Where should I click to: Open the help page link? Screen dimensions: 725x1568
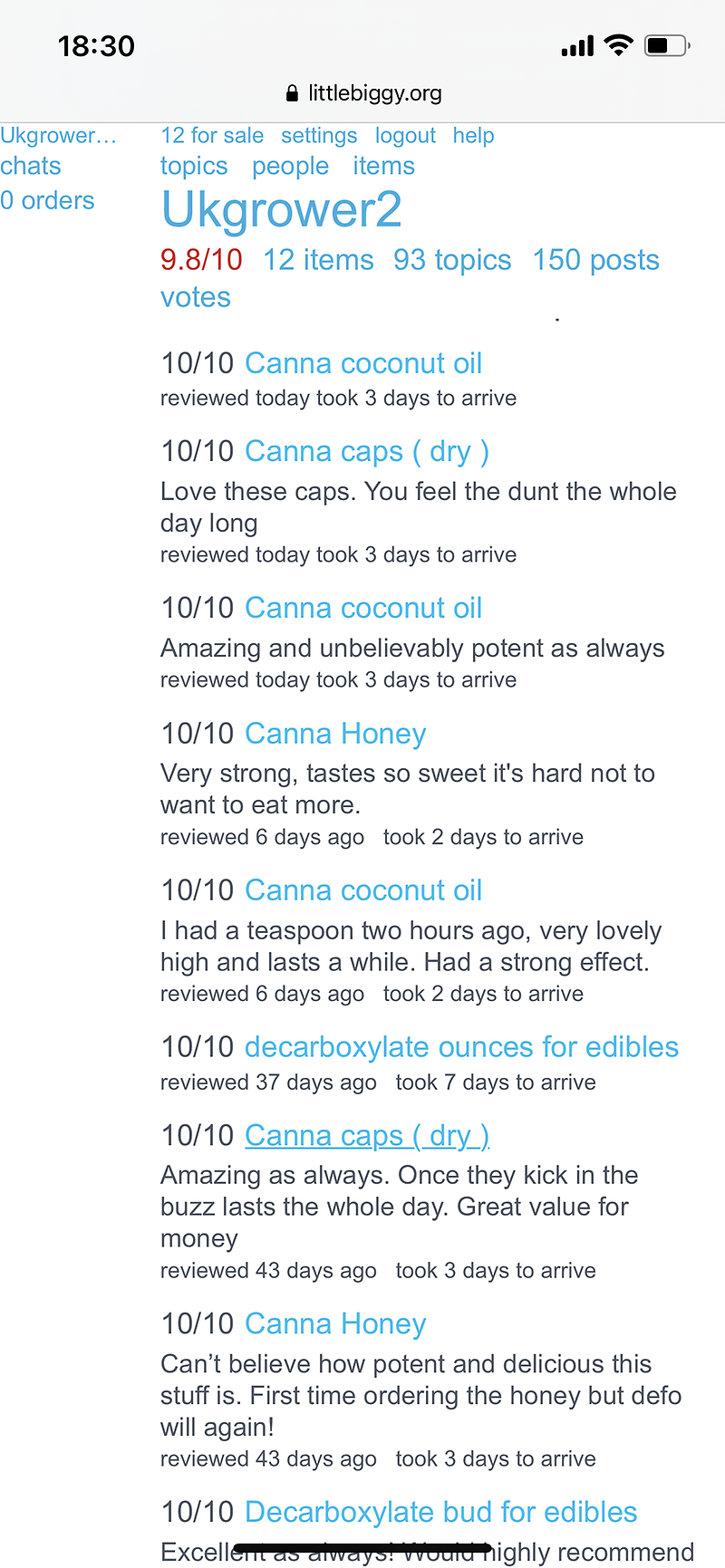[473, 136]
